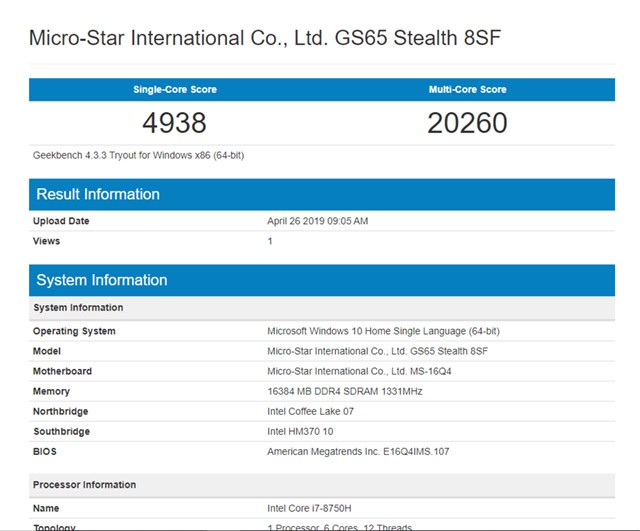Click the multi-core score value 20260
The width and height of the screenshot is (640, 531).
tap(467, 123)
